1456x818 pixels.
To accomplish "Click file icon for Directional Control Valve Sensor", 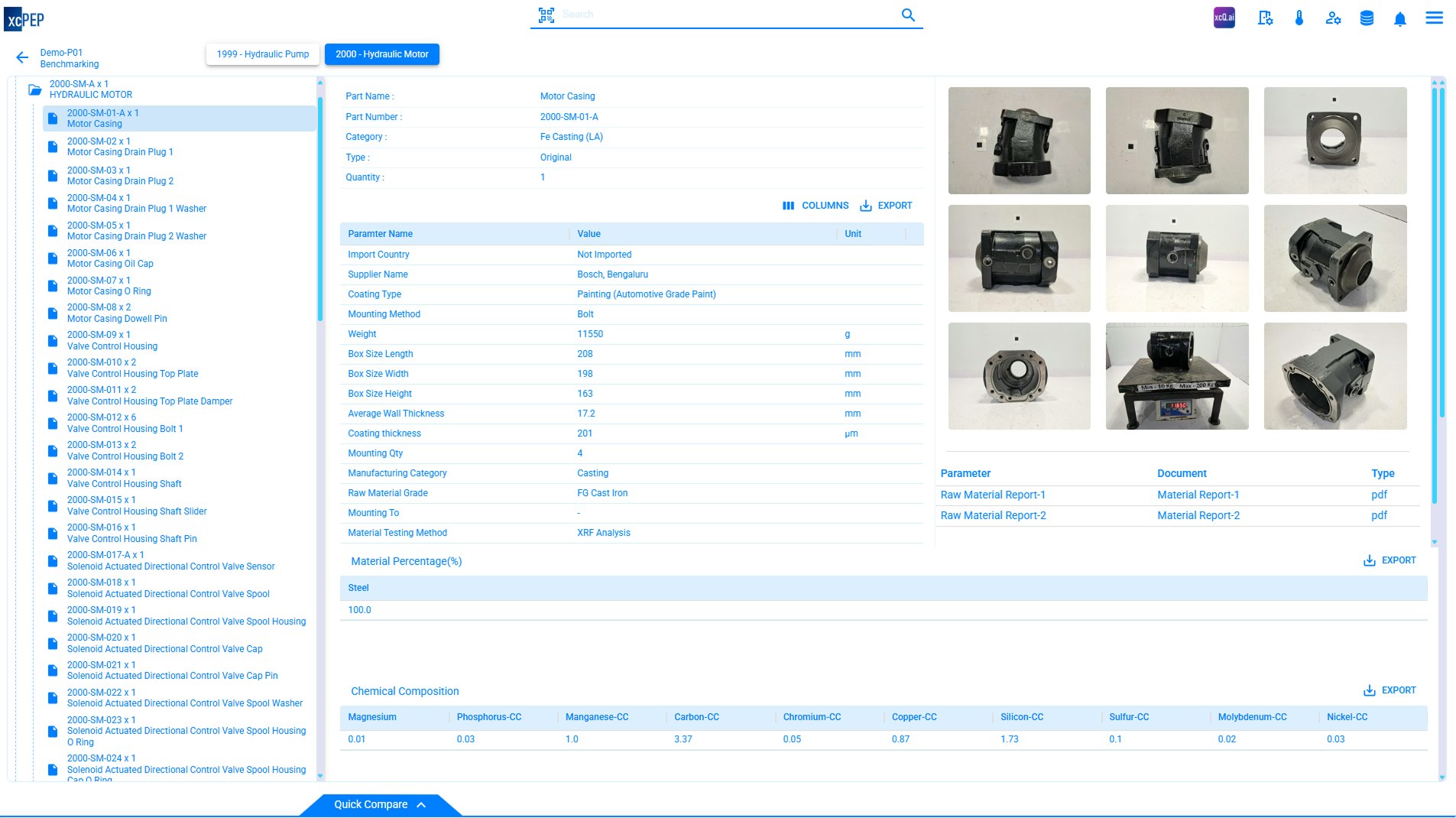I will pos(53,561).
